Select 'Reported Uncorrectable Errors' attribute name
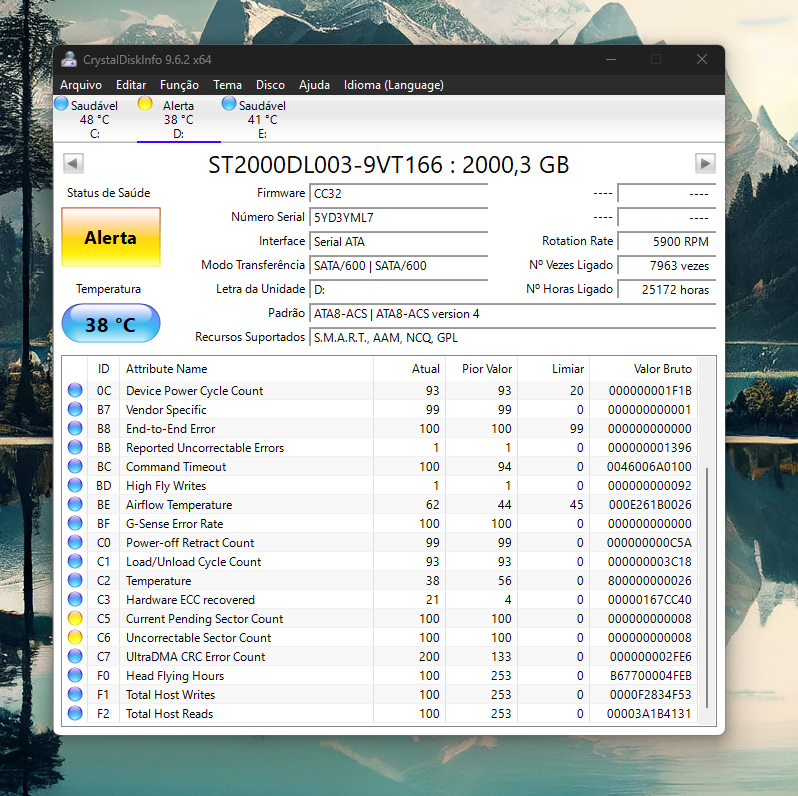 205,448
